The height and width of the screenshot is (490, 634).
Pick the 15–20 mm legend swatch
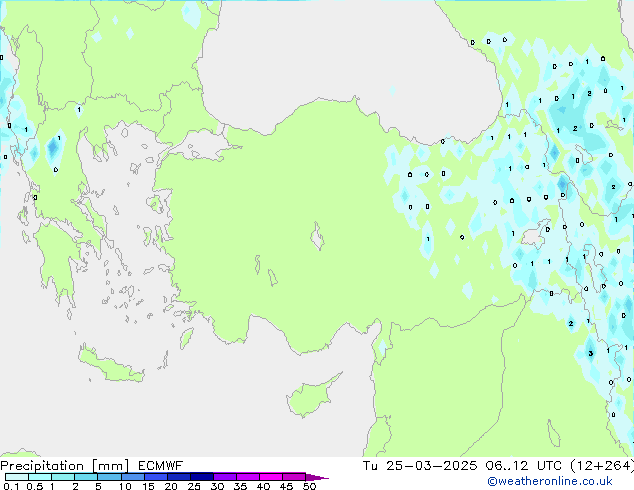coord(155,477)
